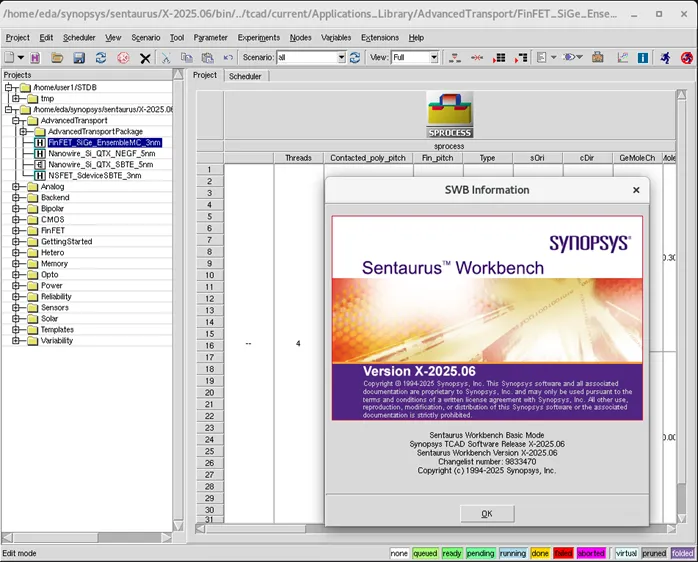Expand the FinFET folder
The image size is (698, 562).
[16, 231]
